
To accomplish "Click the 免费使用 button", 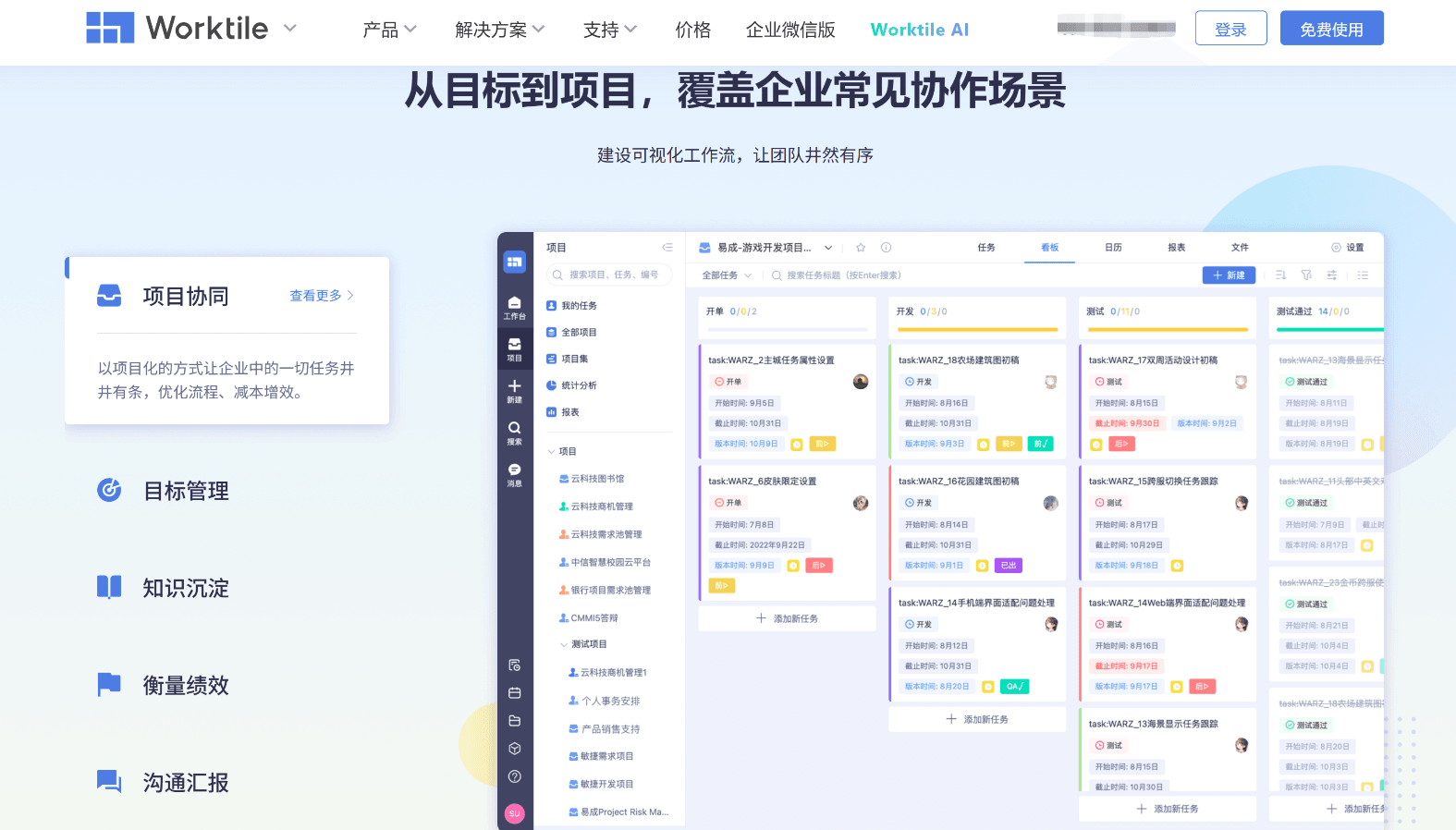I will click(1331, 29).
